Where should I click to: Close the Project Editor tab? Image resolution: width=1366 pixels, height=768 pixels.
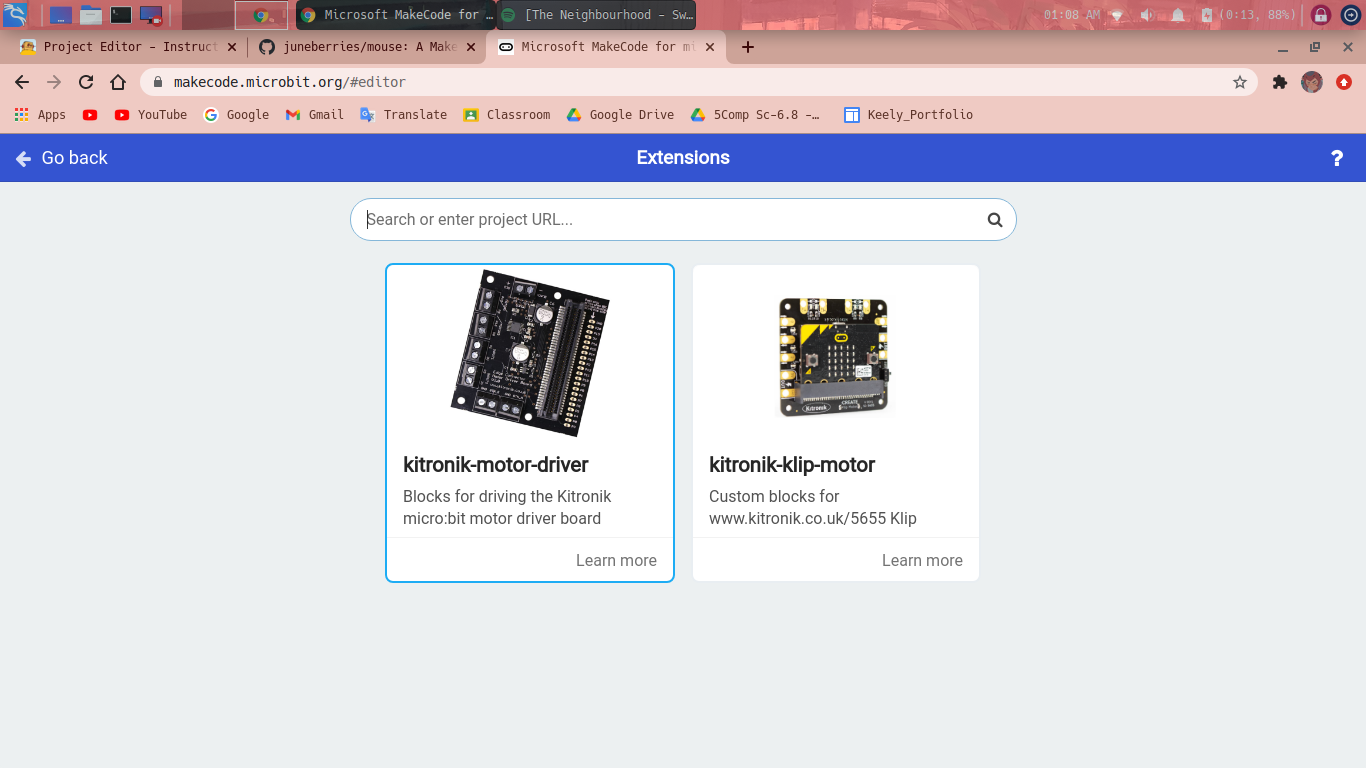[x=232, y=47]
